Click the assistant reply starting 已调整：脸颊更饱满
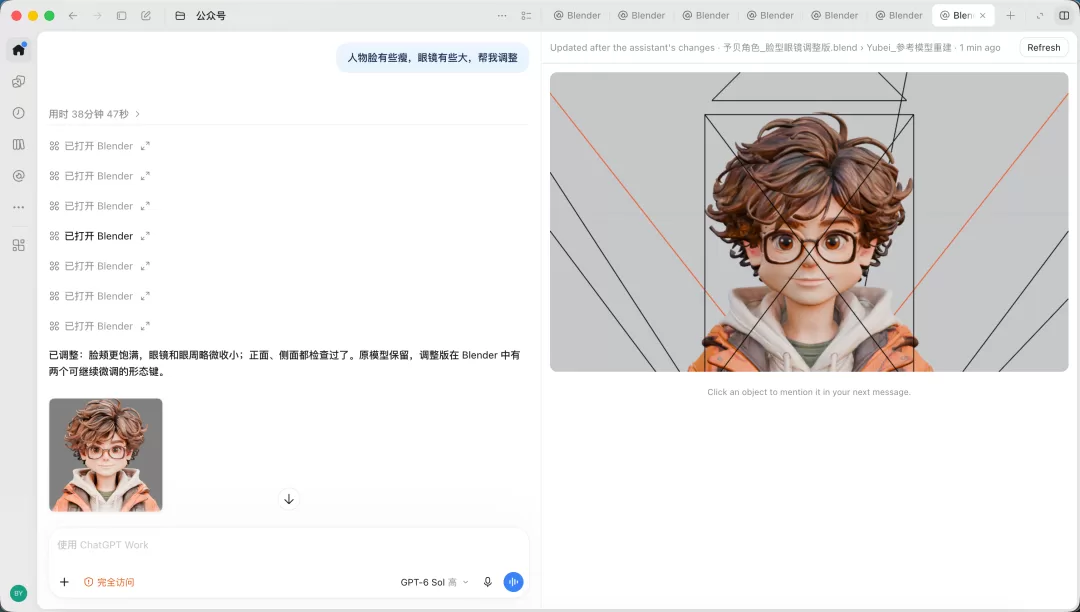The width and height of the screenshot is (1080, 612). (284, 363)
